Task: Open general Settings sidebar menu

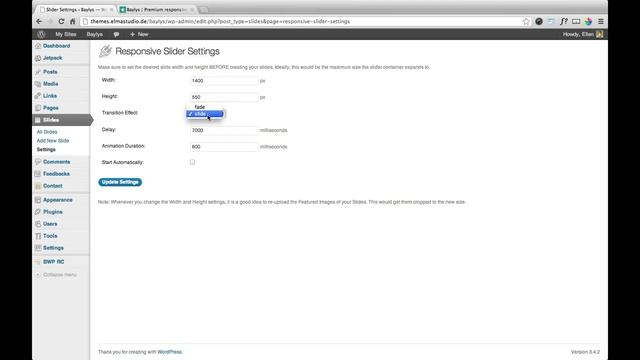Action: [53, 248]
